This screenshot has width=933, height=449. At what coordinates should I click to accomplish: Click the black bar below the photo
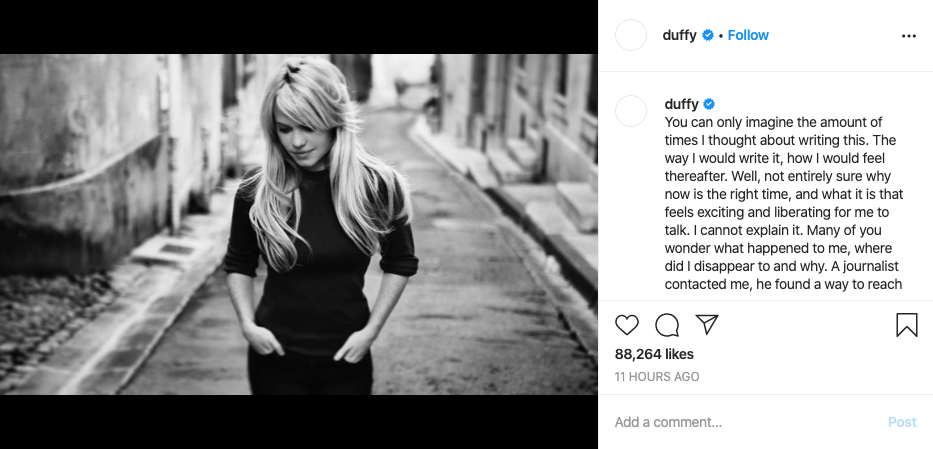299,422
